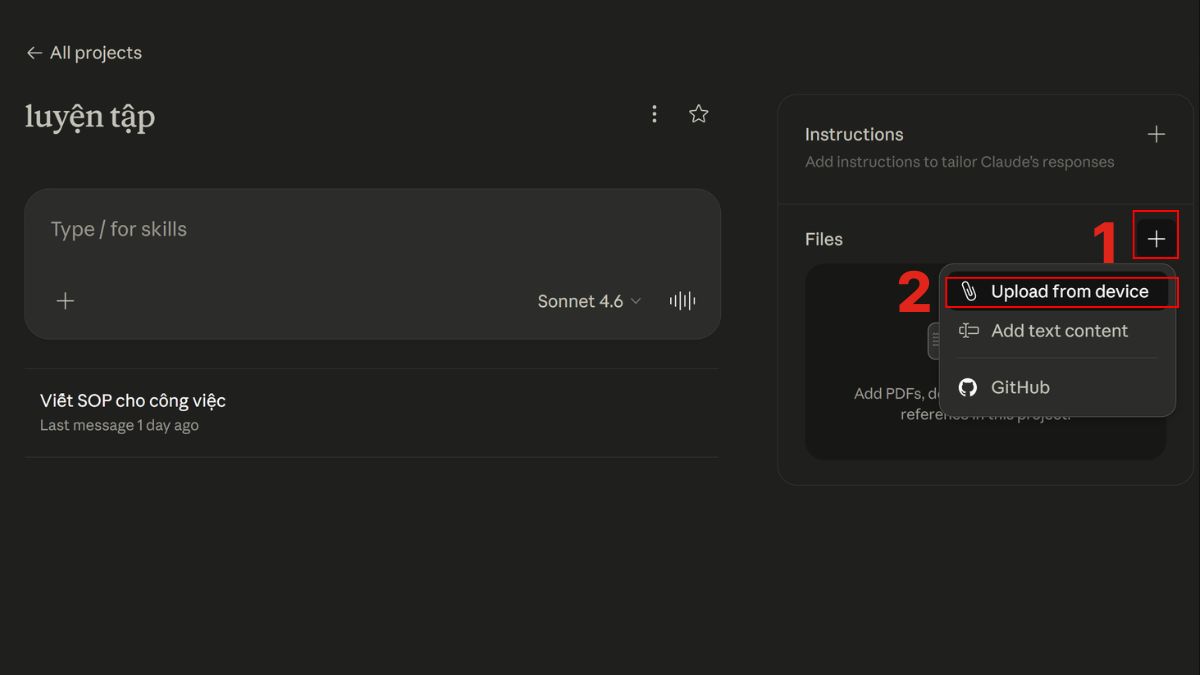Viewport: 1200px width, 675px height.
Task: Start voice mode with waveform icon
Action: pos(682,301)
